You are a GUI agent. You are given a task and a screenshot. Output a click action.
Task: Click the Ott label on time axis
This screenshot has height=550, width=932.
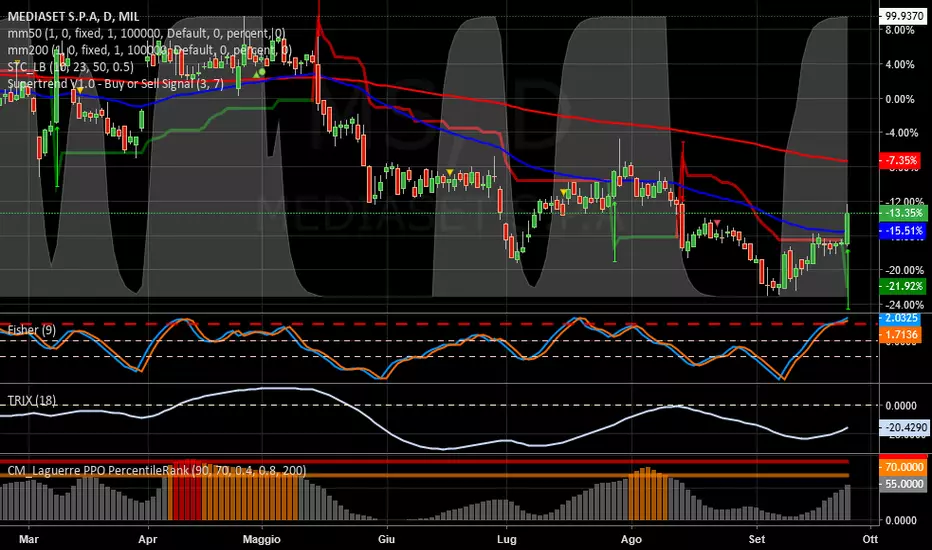point(870,539)
